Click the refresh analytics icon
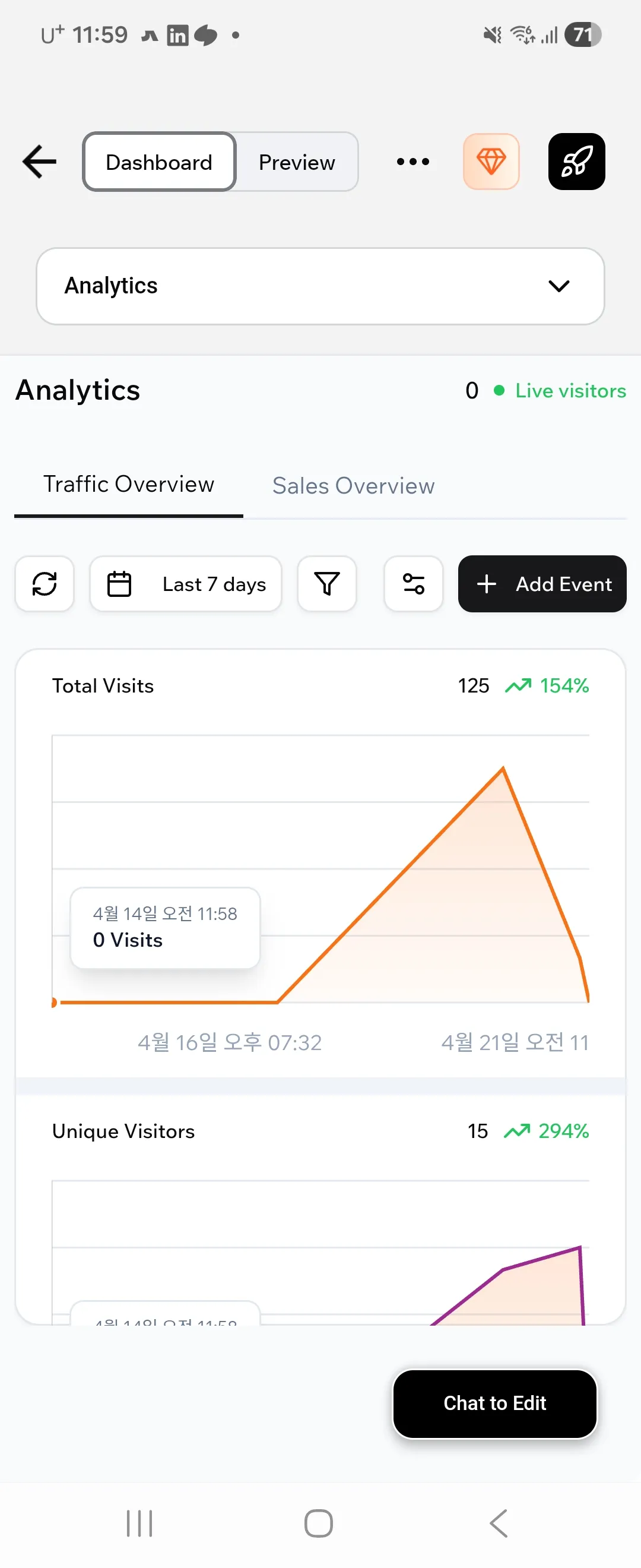The height and width of the screenshot is (1568, 641). click(x=45, y=584)
